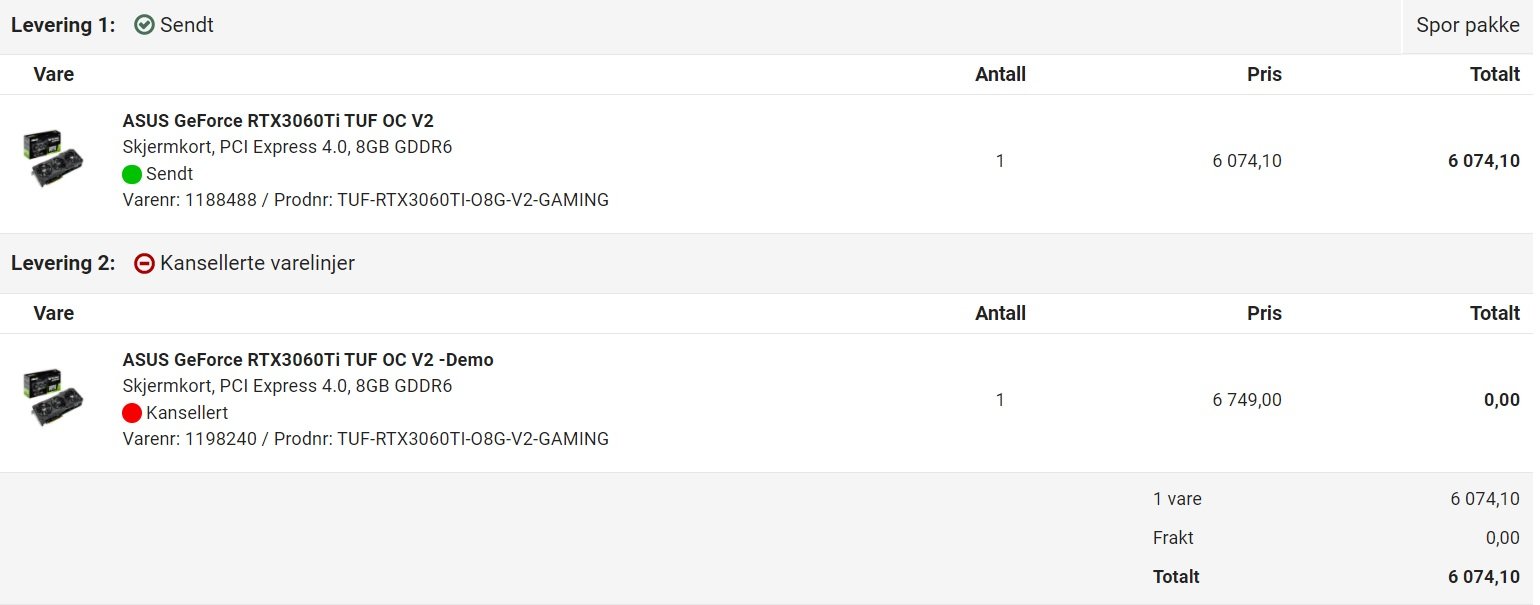Click the green Sendt status dot
1540x605 pixels.
click(132, 174)
